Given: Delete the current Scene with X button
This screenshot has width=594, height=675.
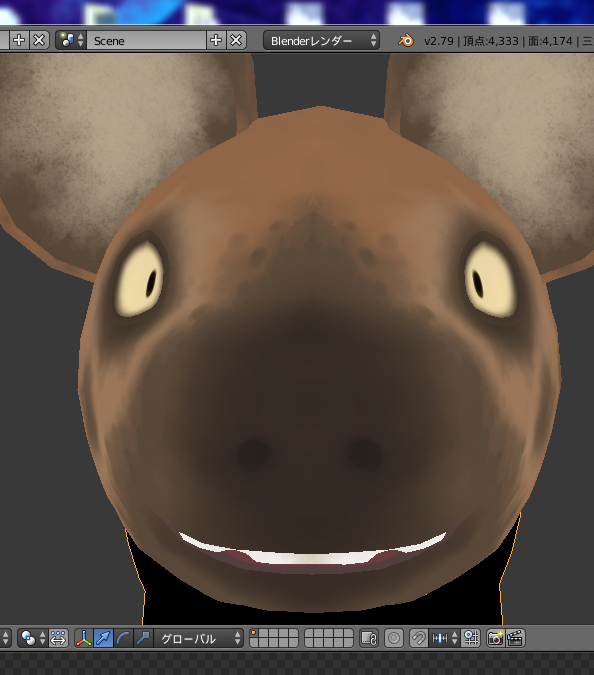Looking at the screenshot, I should [236, 40].
